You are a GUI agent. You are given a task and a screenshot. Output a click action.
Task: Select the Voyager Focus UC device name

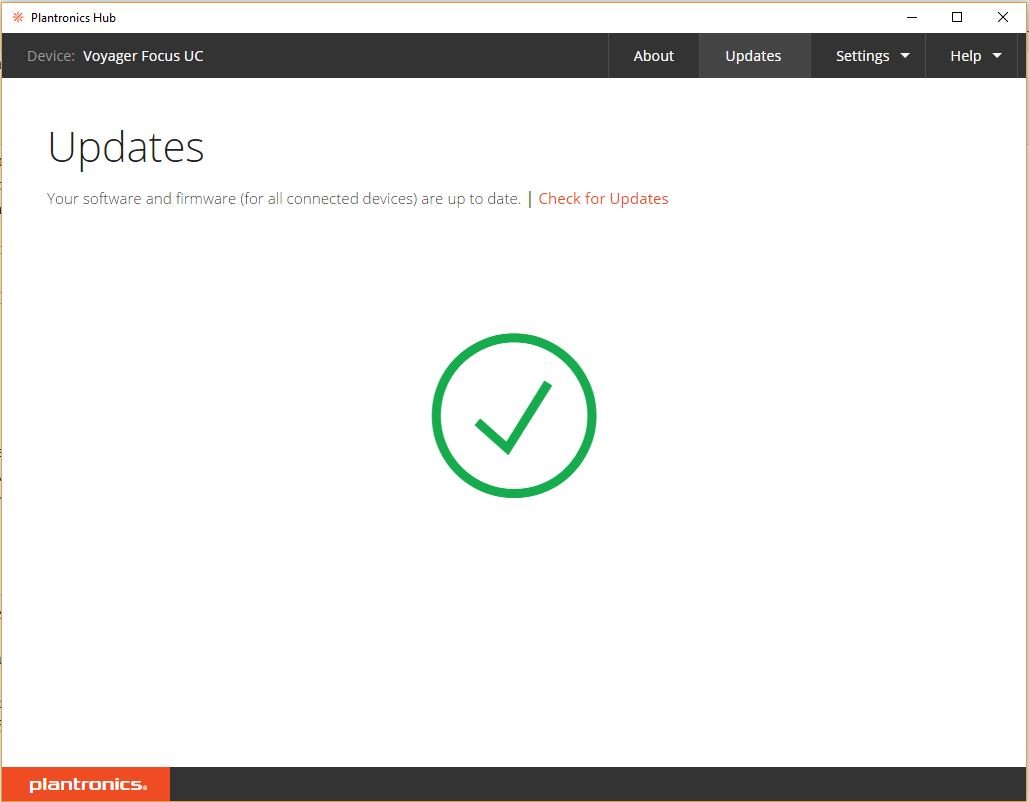point(143,56)
